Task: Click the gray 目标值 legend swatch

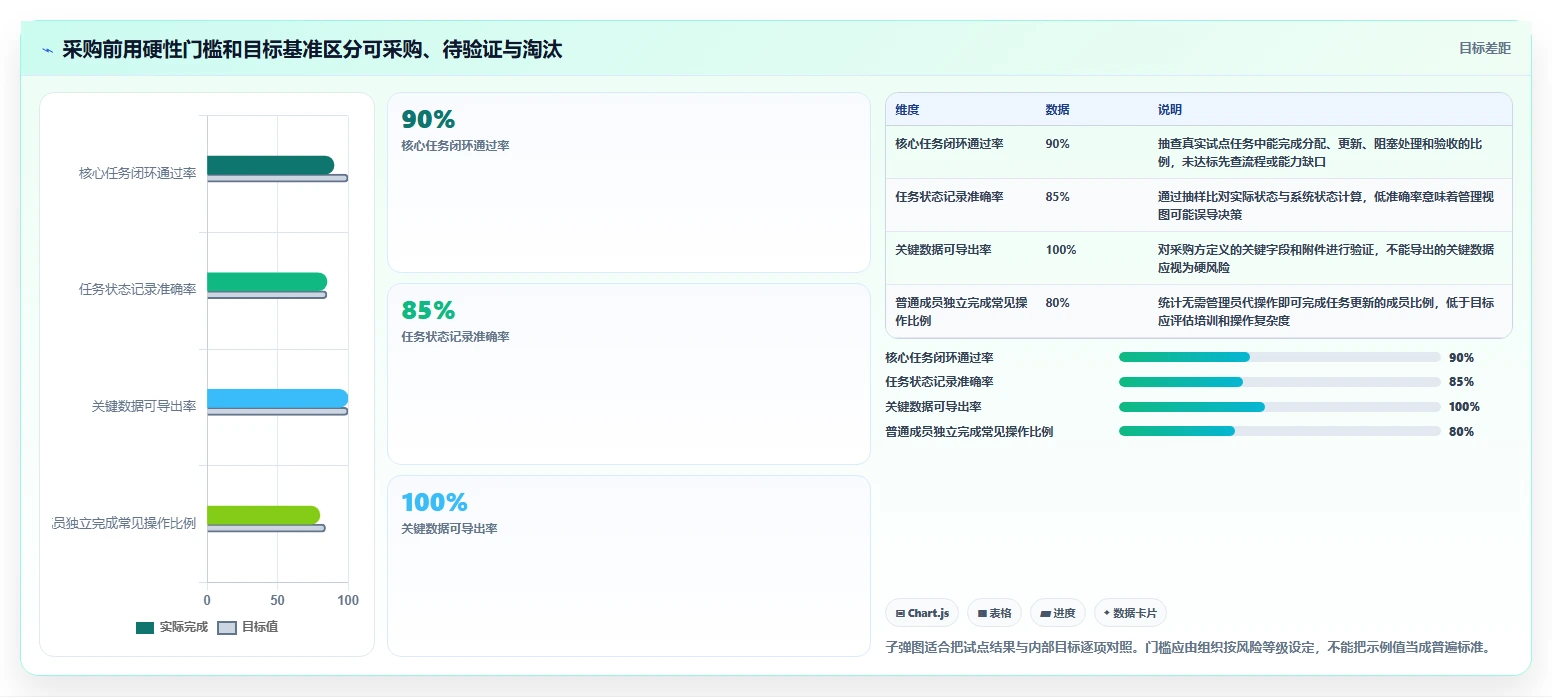Action: [227, 627]
